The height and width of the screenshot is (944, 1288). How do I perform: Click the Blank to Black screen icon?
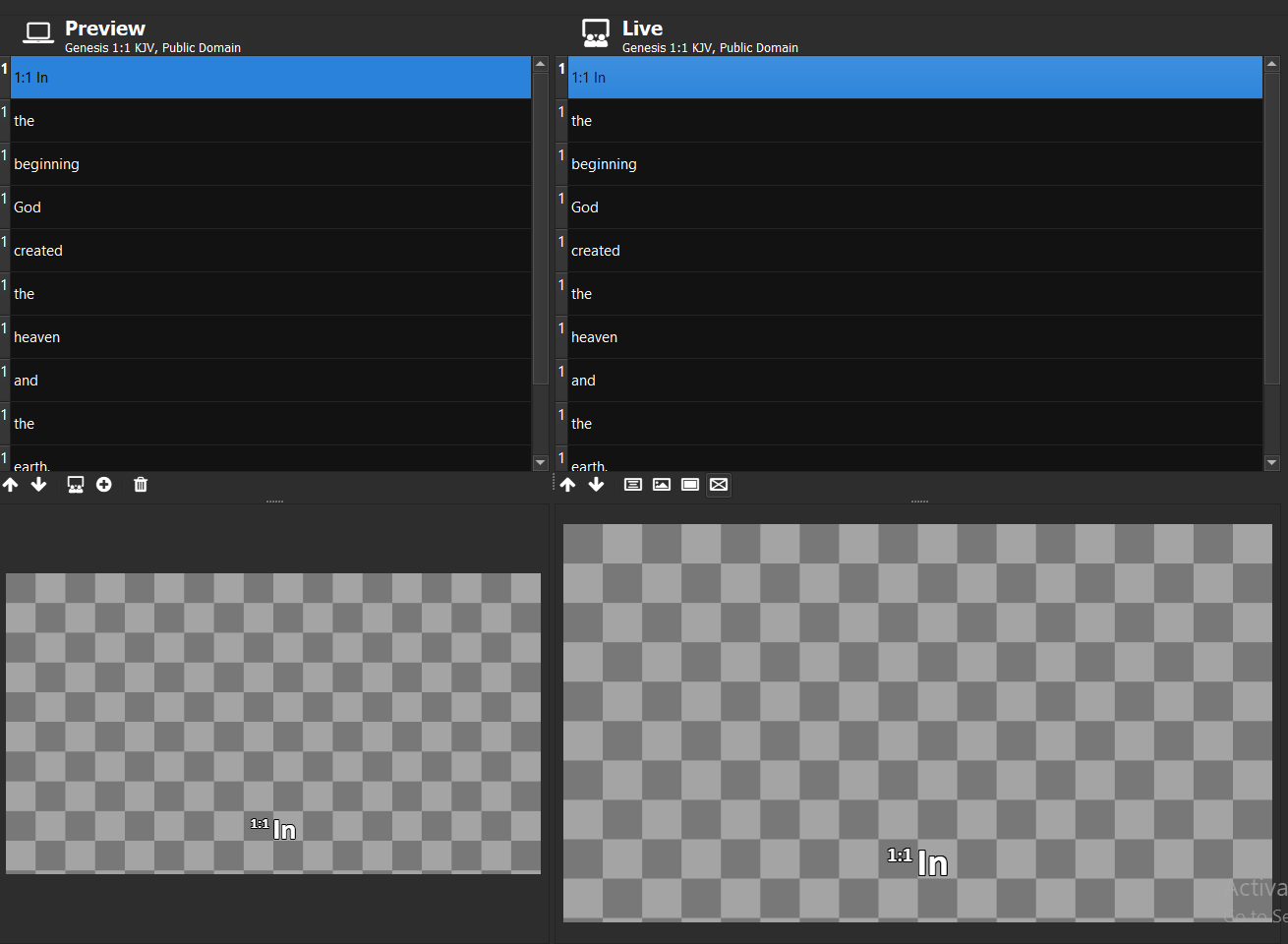pyautogui.click(x=690, y=485)
